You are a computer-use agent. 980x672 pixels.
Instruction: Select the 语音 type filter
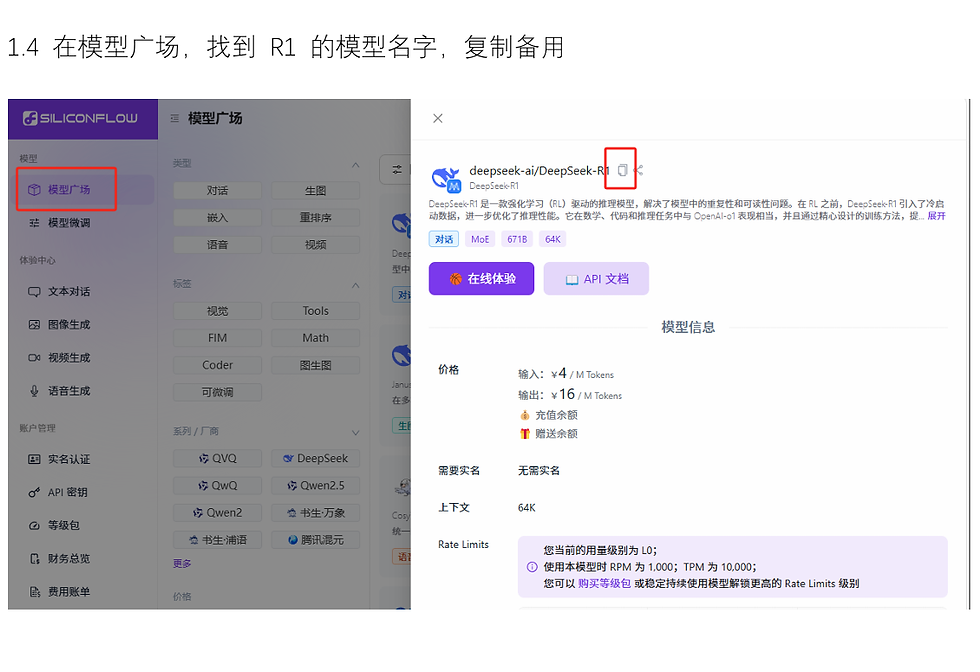(218, 244)
